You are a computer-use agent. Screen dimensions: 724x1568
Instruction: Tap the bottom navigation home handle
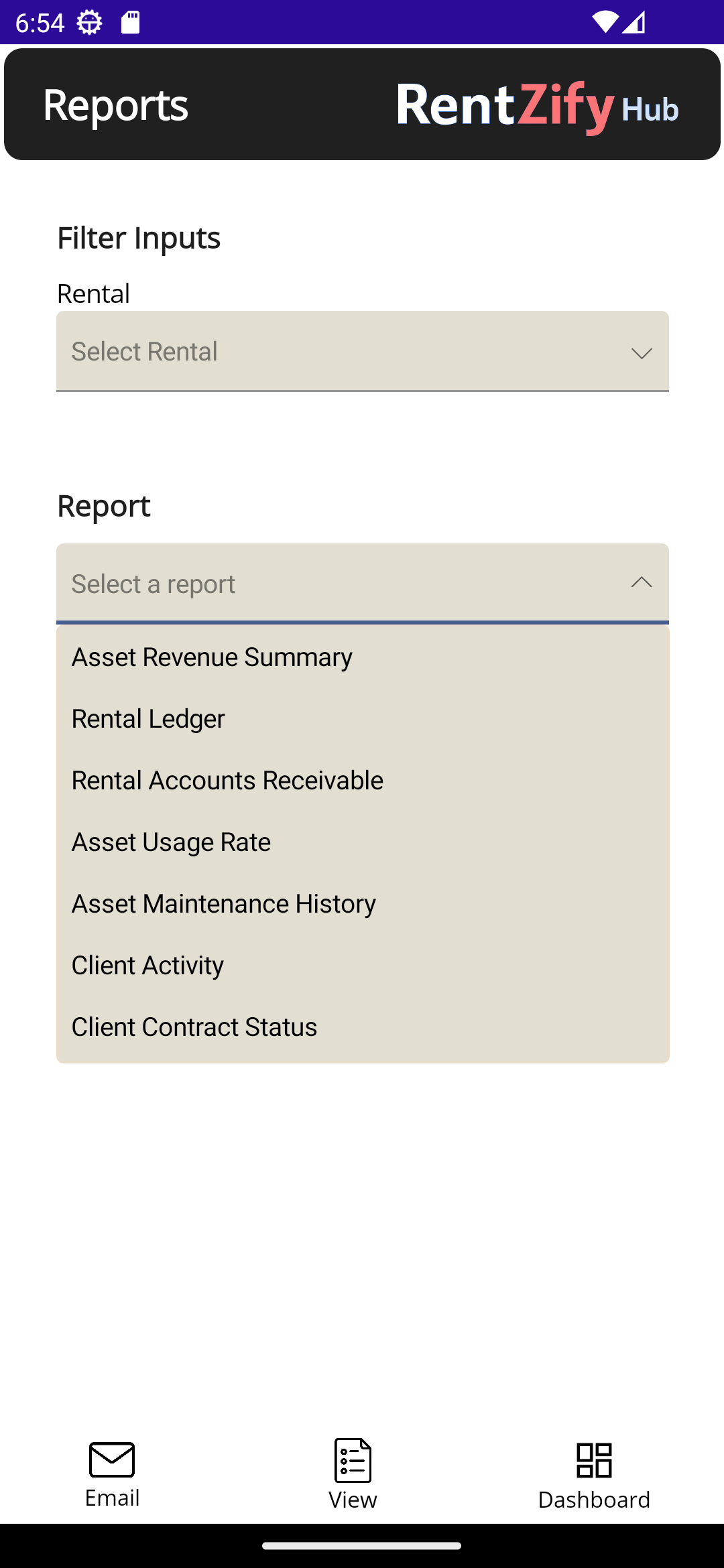coord(362,1546)
